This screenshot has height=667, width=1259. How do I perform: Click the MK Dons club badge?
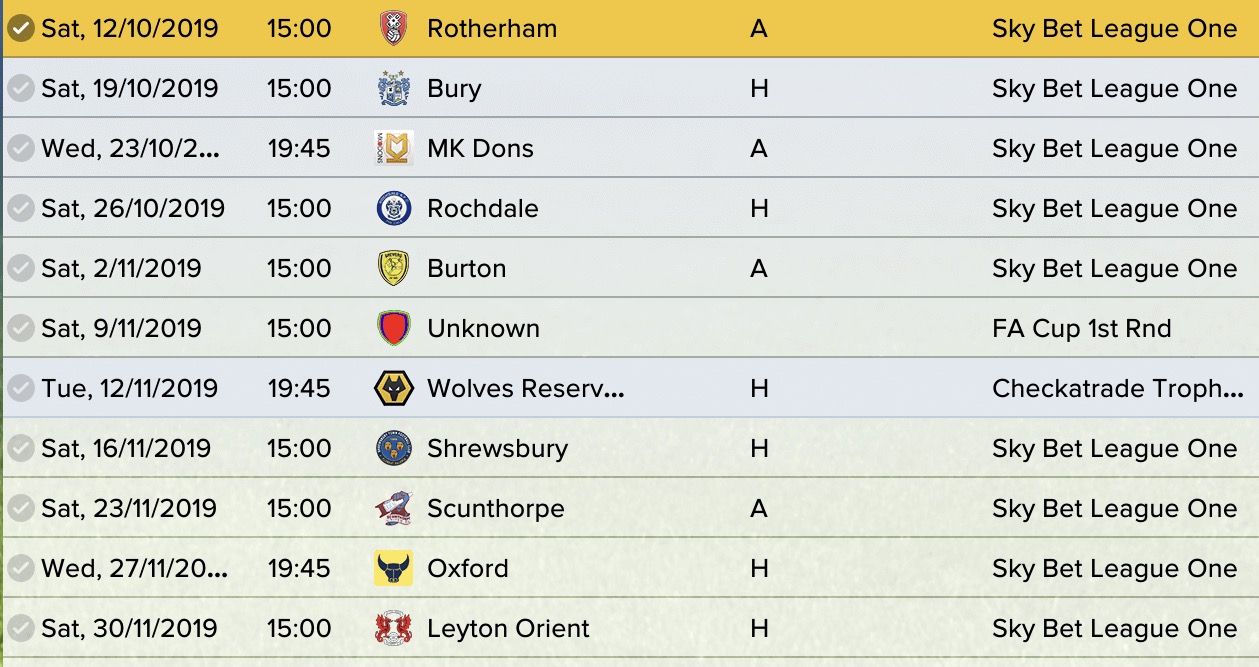(x=394, y=148)
